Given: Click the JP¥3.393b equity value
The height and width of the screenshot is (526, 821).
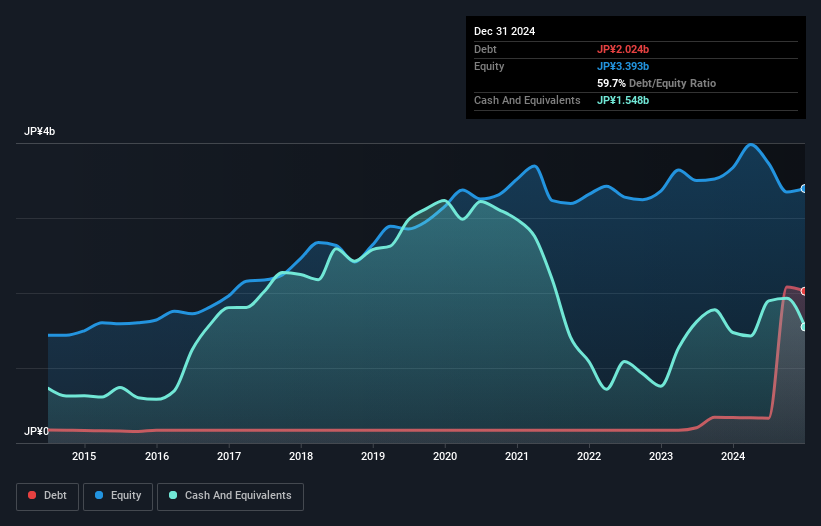Looking at the screenshot, I should tap(623, 66).
